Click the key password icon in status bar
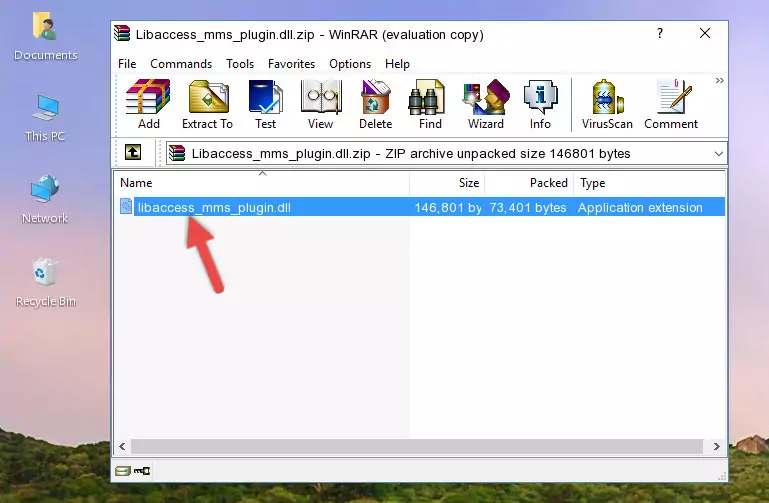Screen dimensions: 769x503 pyautogui.click(x=142, y=471)
